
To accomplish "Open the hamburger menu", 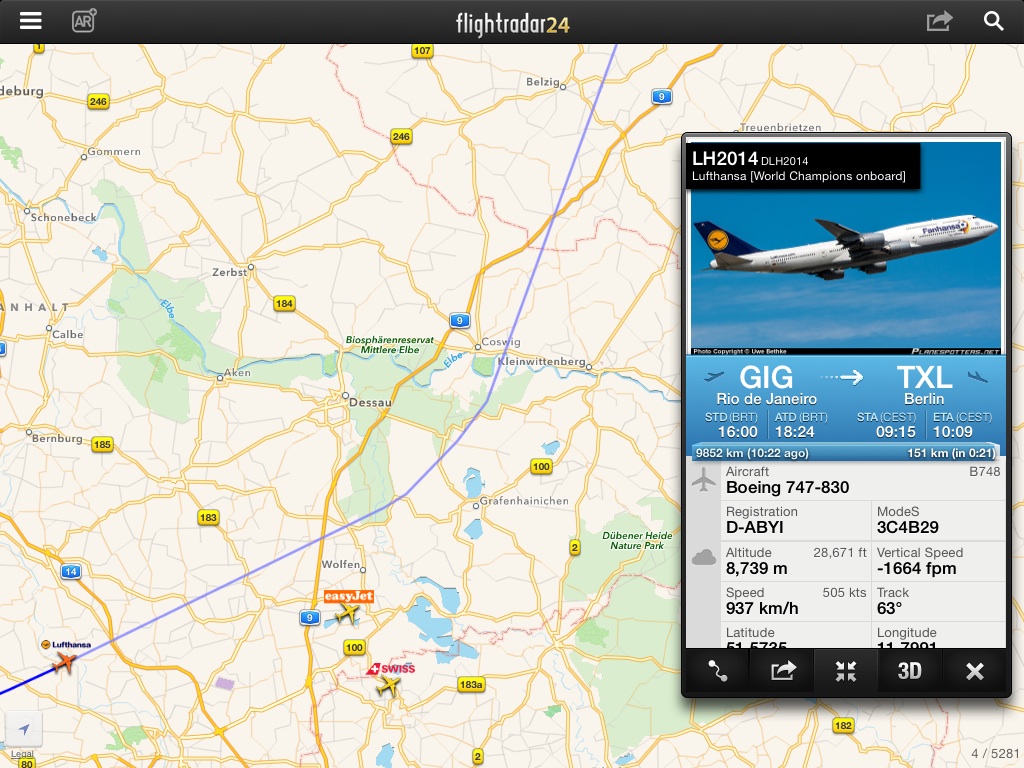I will 31,21.
